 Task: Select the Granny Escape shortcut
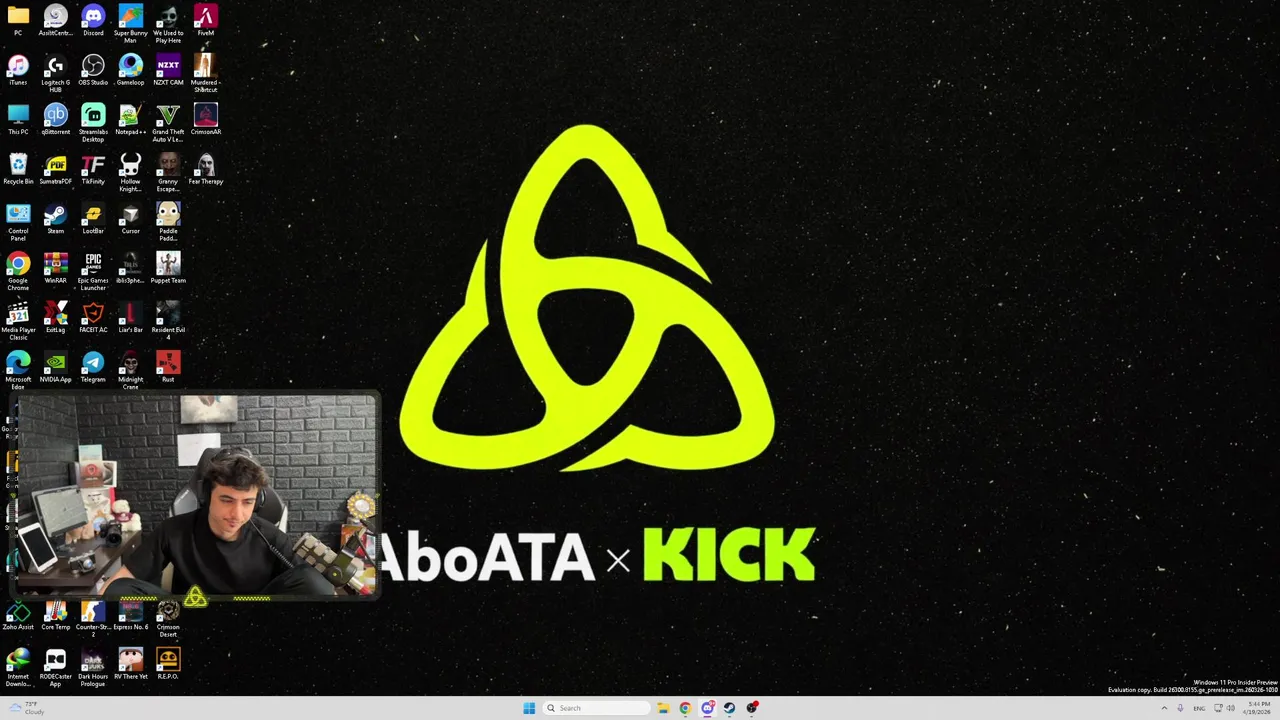[x=168, y=173]
